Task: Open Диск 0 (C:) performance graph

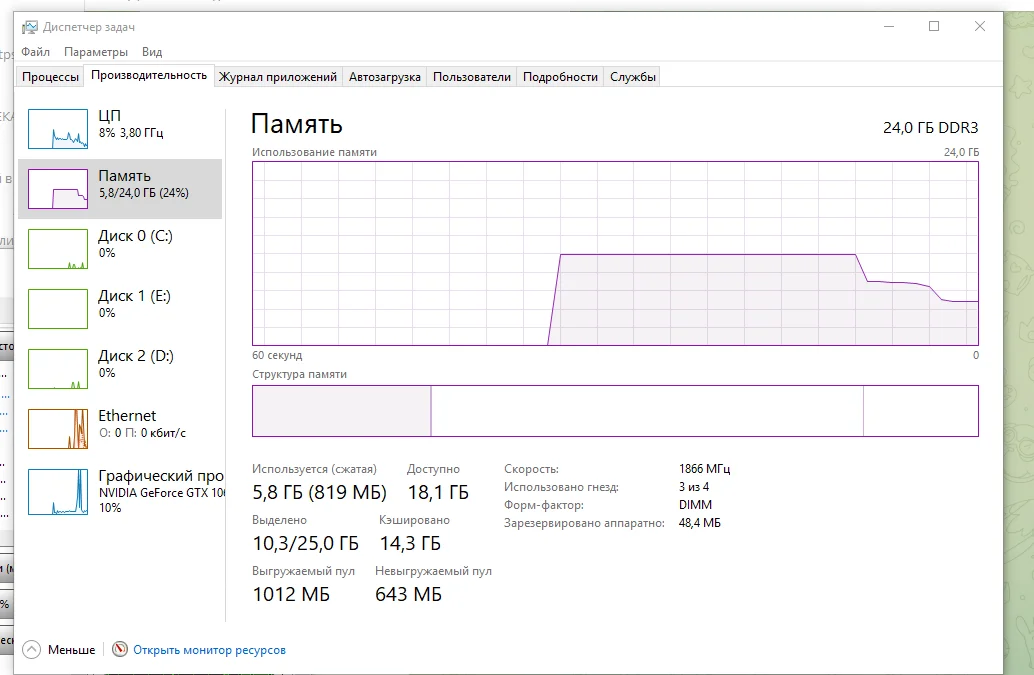Action: point(58,249)
